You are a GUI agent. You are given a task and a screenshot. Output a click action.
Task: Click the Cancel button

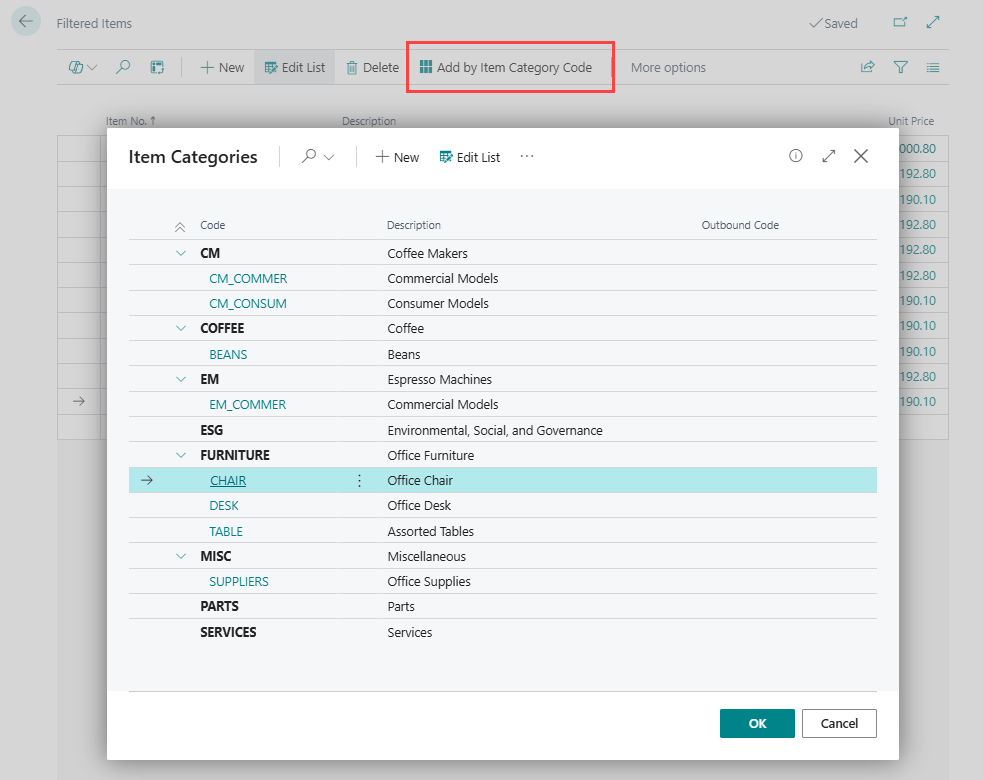(839, 724)
